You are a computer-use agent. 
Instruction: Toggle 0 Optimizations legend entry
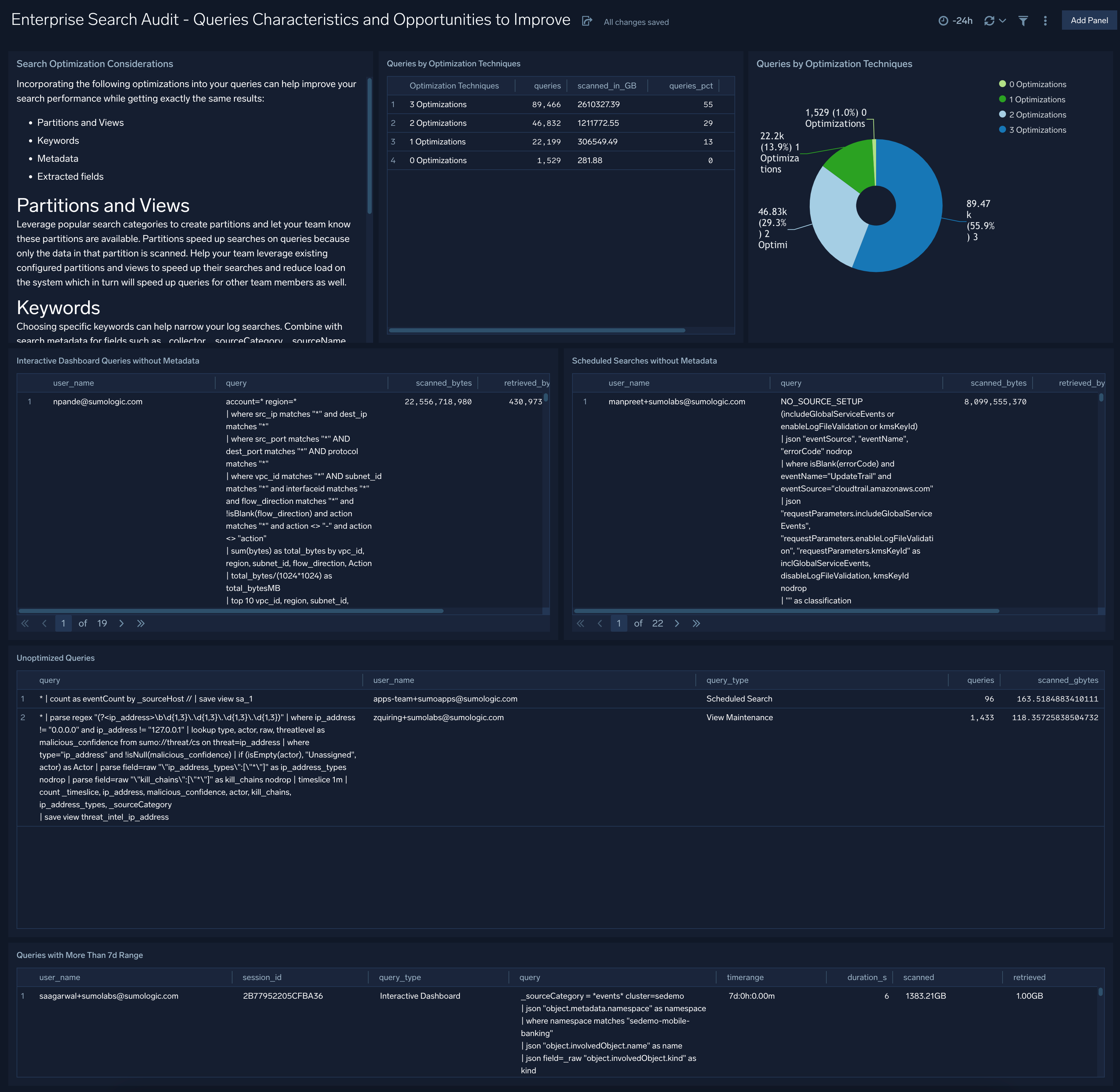pos(1032,84)
